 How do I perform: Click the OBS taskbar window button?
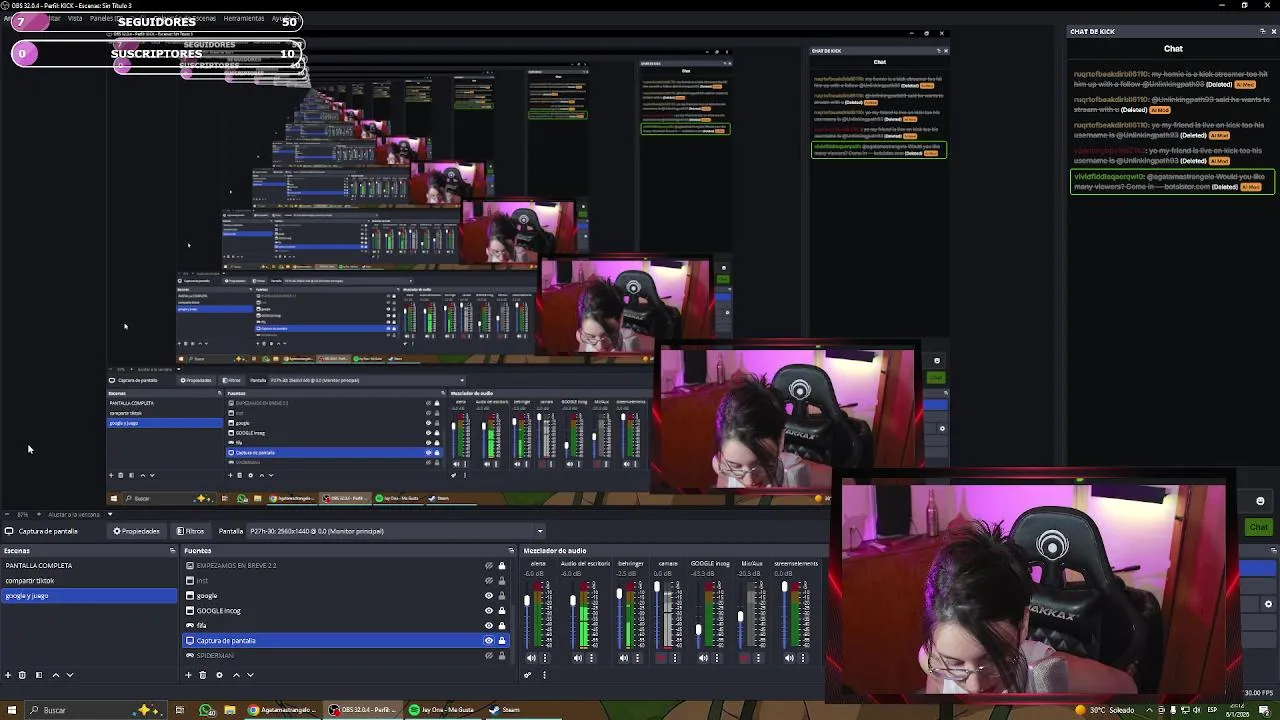[x=361, y=710]
